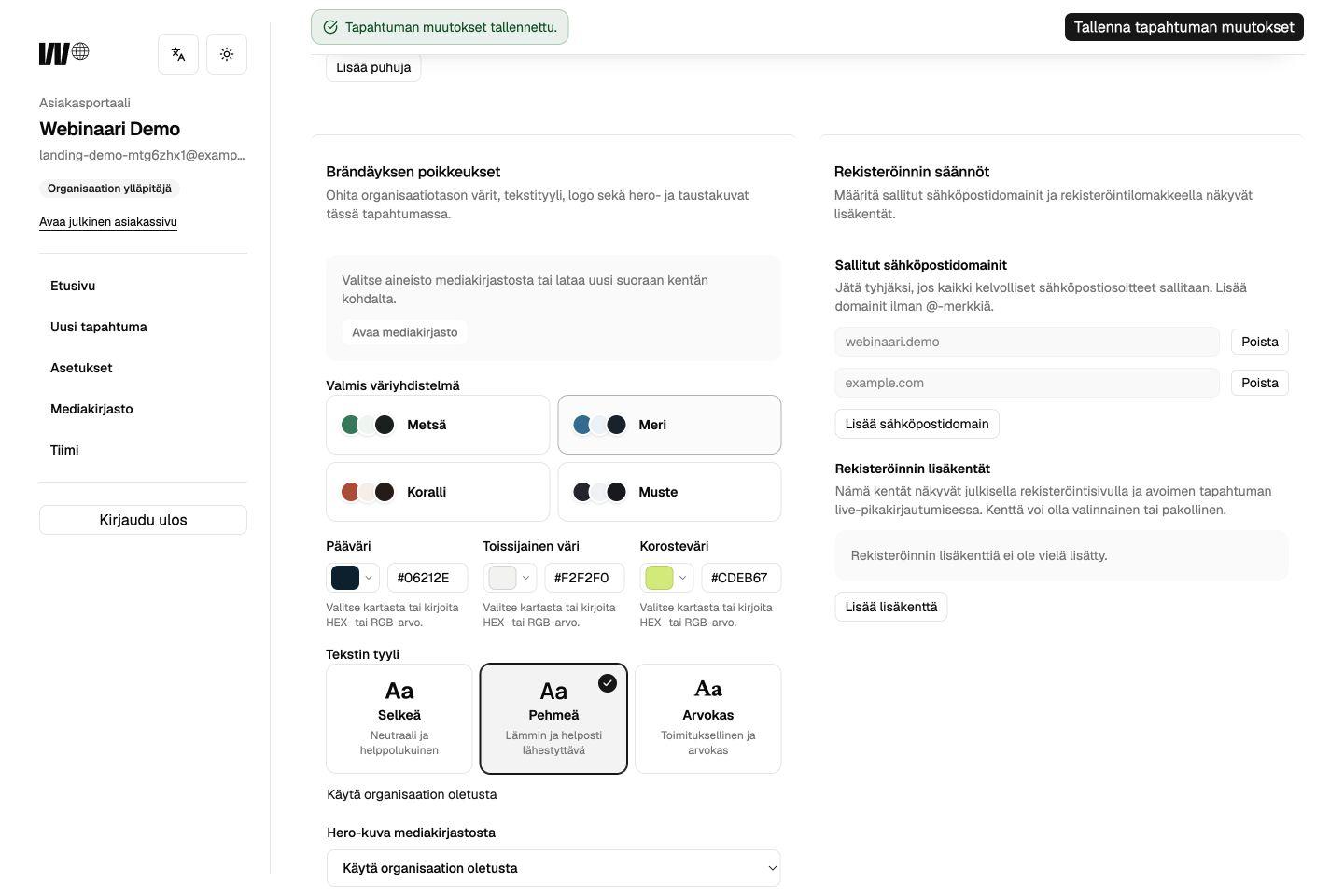1344x896 pixels.
Task: Click the Rekisteröinnin säännöt heading
Action: [x=912, y=172]
